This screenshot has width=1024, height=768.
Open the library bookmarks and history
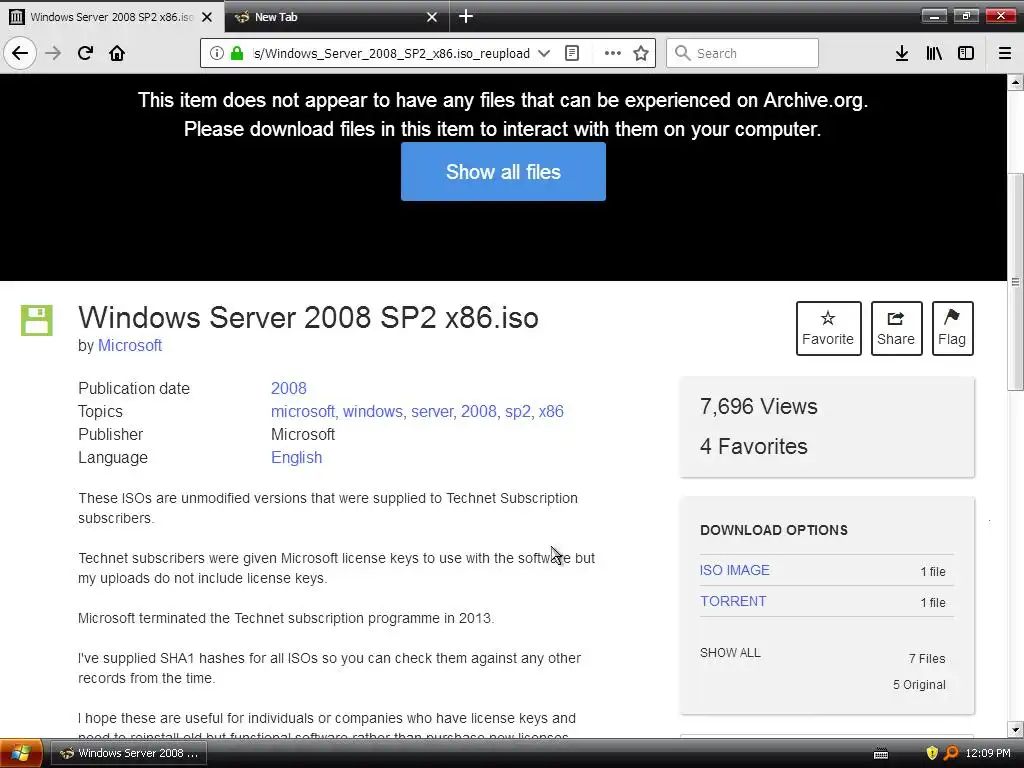(x=934, y=53)
